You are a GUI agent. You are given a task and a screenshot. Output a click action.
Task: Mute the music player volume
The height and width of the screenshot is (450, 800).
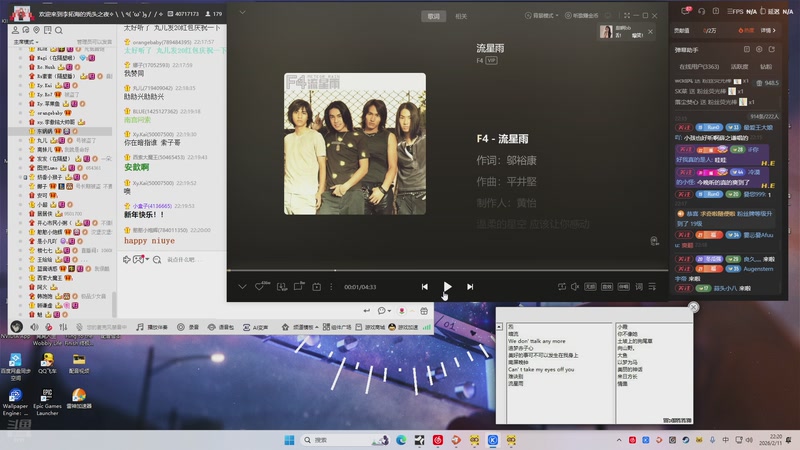[x=575, y=287]
